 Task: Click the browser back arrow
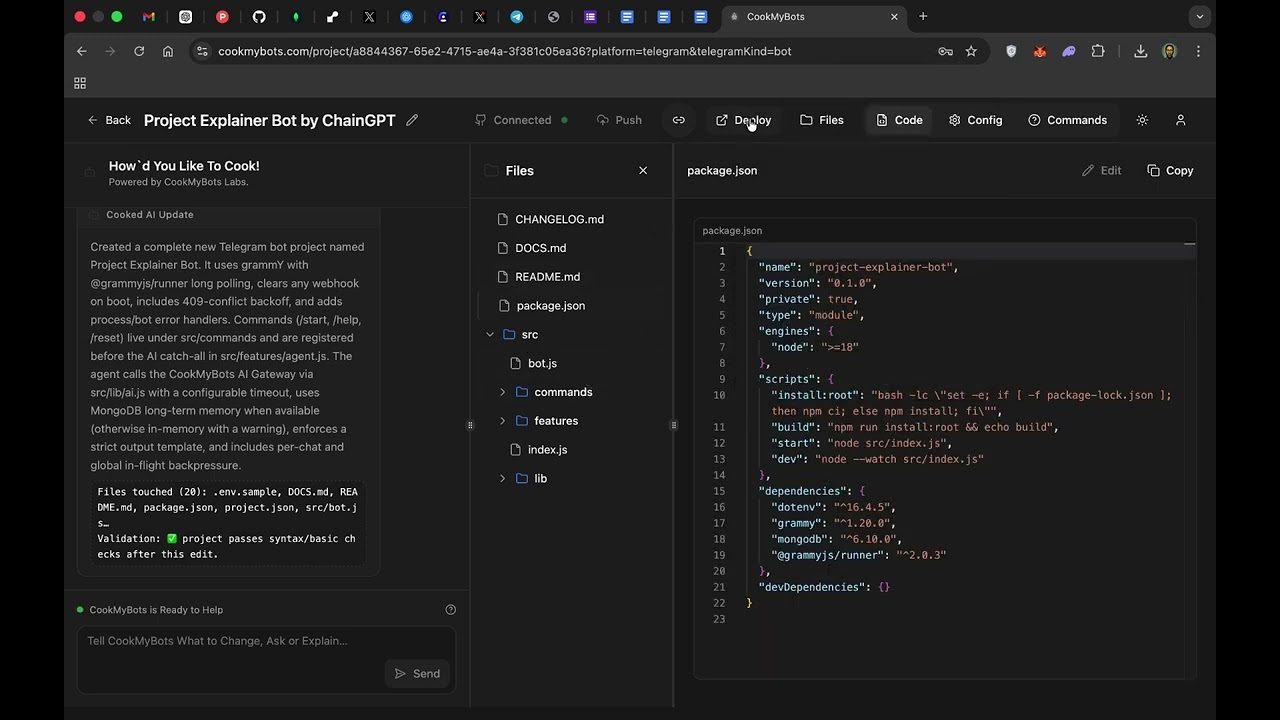(x=82, y=51)
